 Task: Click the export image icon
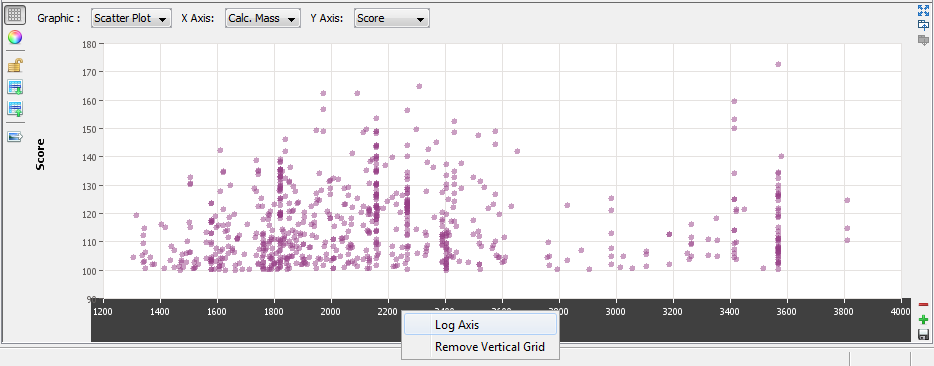tap(15, 137)
